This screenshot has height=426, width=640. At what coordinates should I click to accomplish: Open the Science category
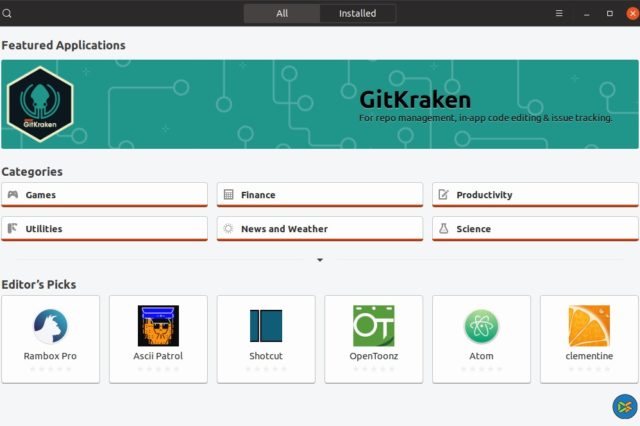coord(536,229)
